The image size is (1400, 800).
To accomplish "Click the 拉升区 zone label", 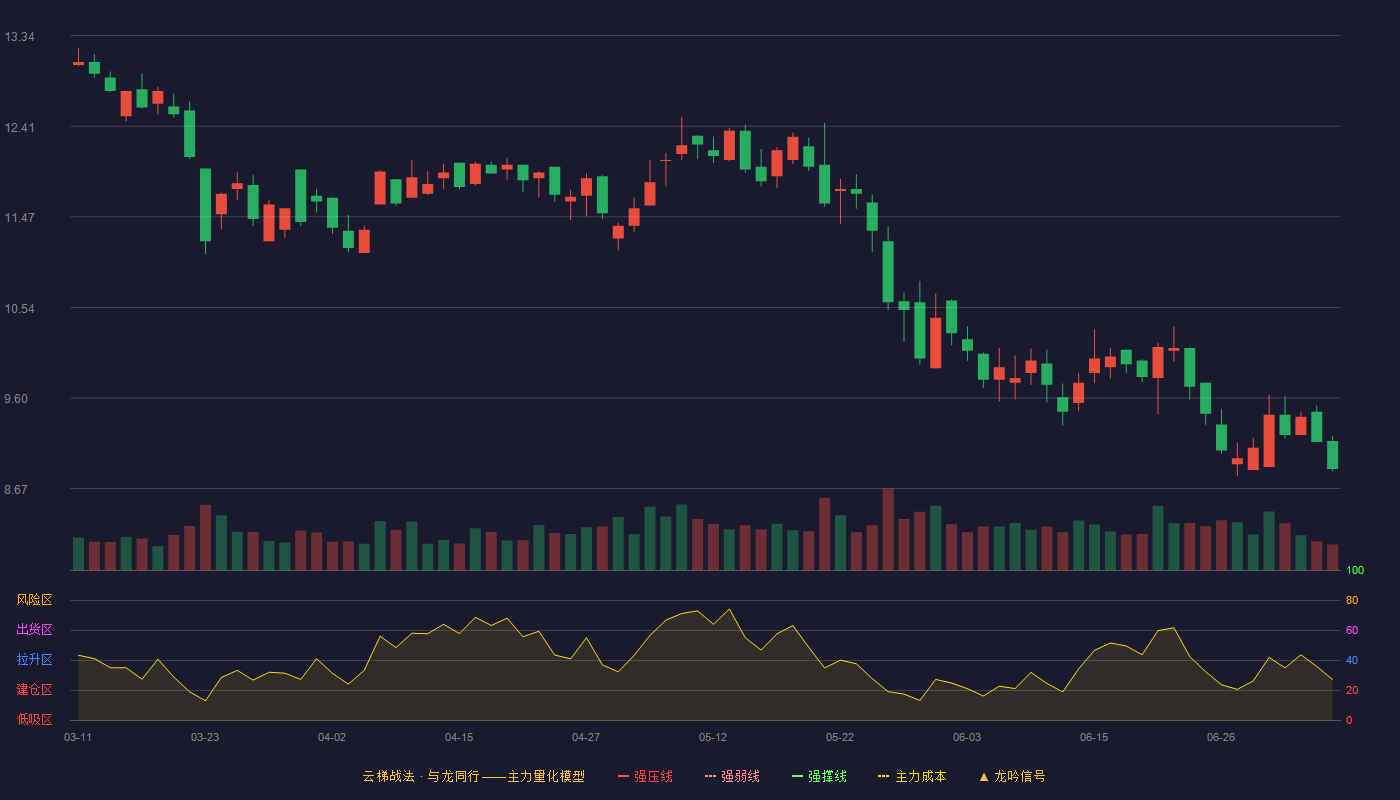I will tap(34, 660).
